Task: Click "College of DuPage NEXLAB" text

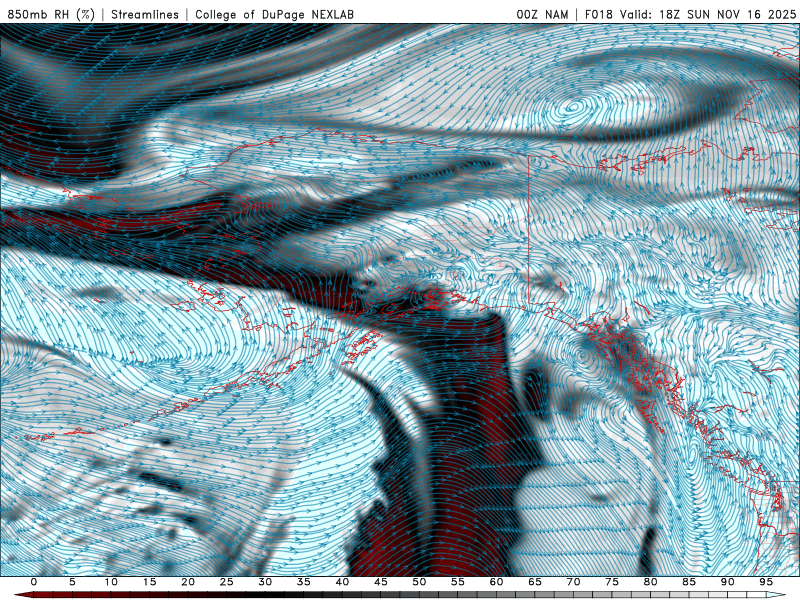Action: point(274,14)
